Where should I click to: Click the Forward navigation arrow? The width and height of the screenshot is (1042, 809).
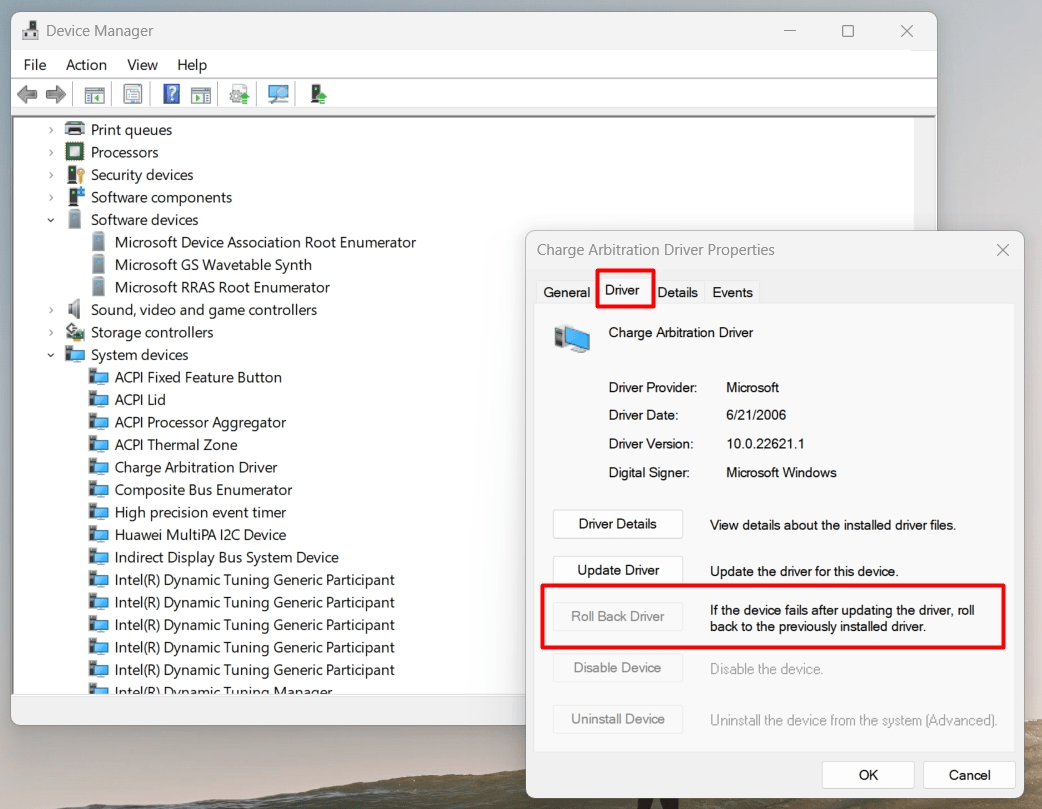click(x=56, y=94)
